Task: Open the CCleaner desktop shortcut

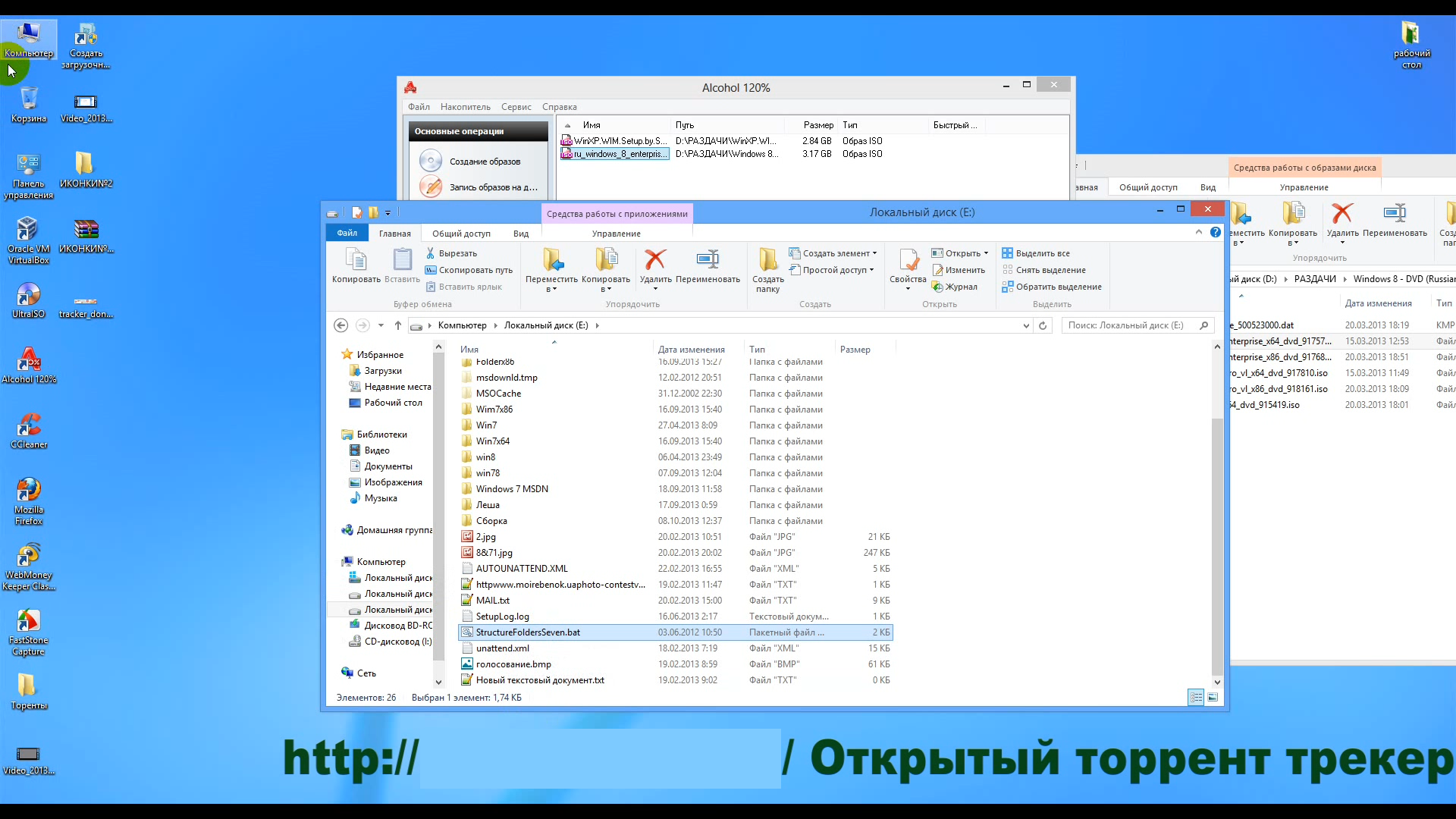Action: tap(28, 425)
